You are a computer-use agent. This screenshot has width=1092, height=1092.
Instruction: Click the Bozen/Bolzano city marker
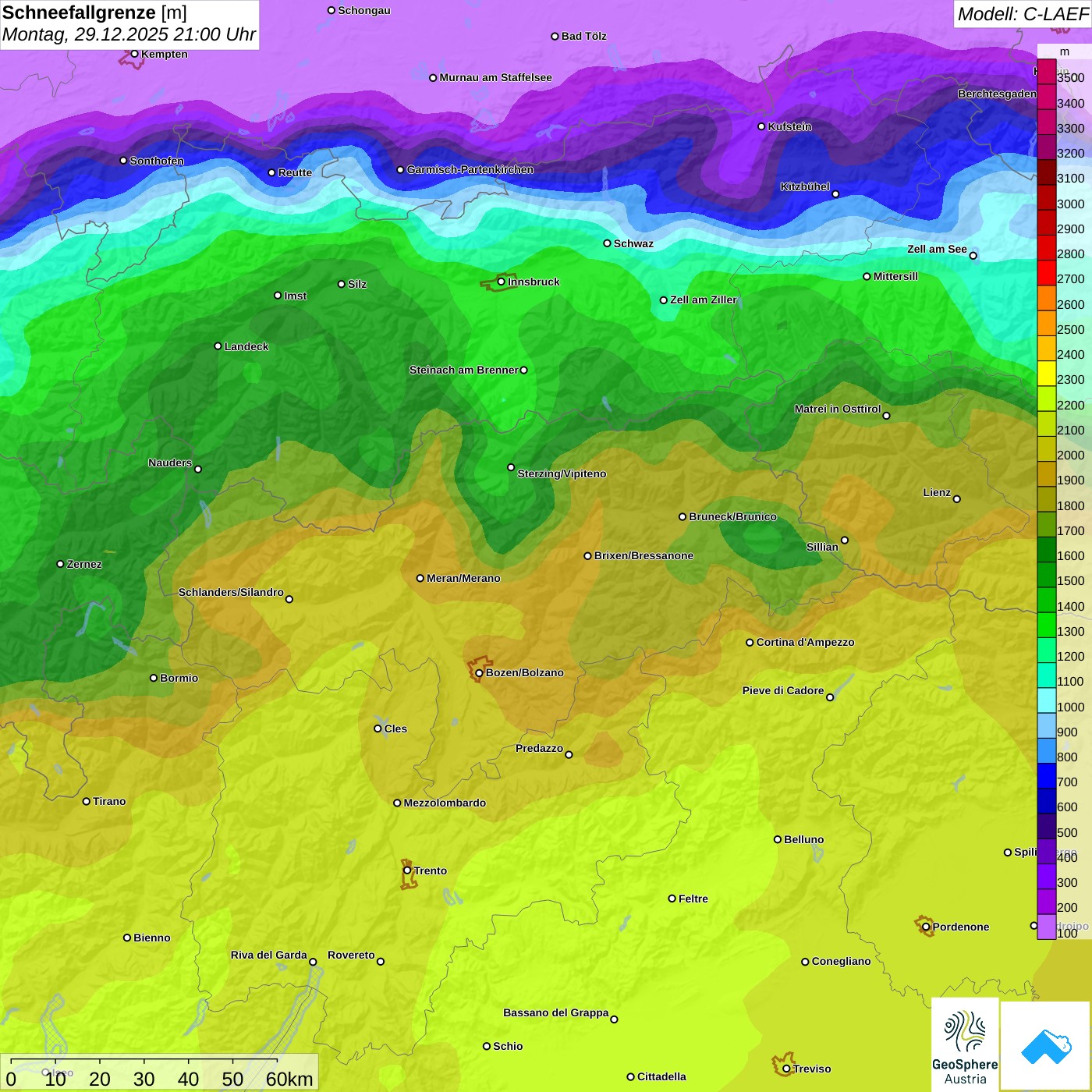coord(479,672)
